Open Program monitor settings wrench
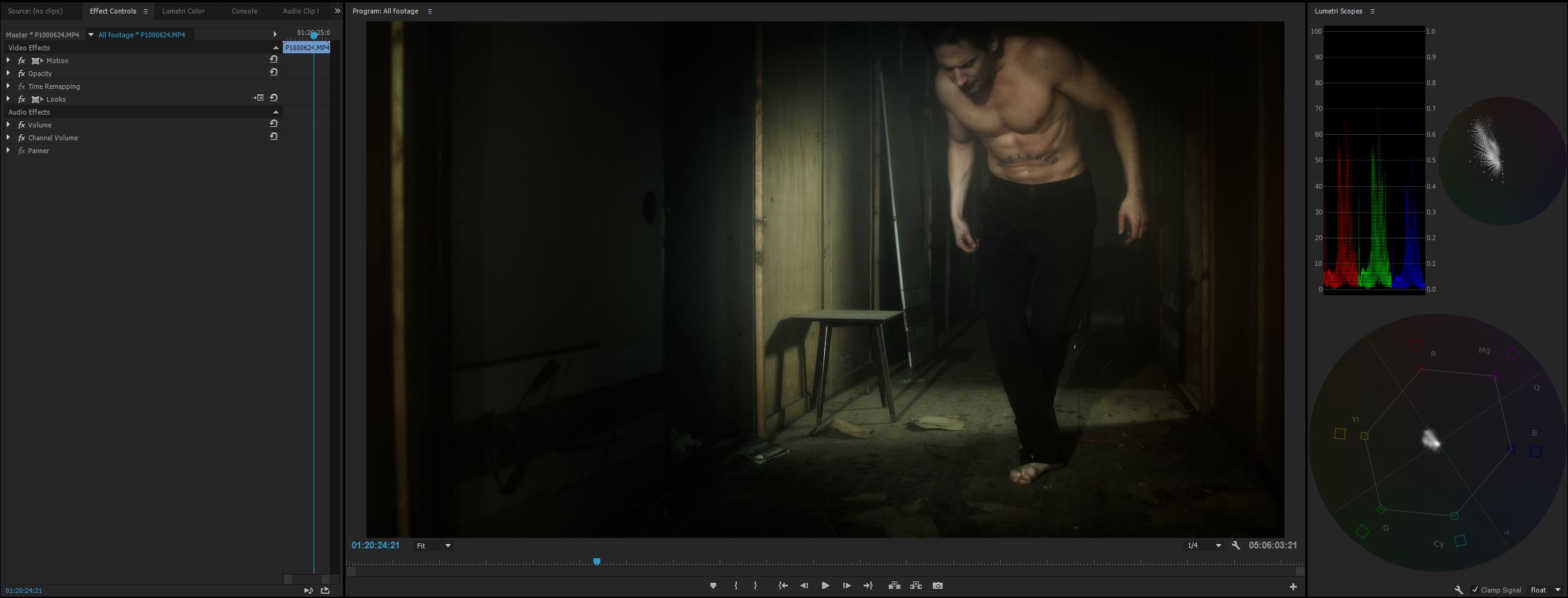The width and height of the screenshot is (1568, 598). [1235, 545]
